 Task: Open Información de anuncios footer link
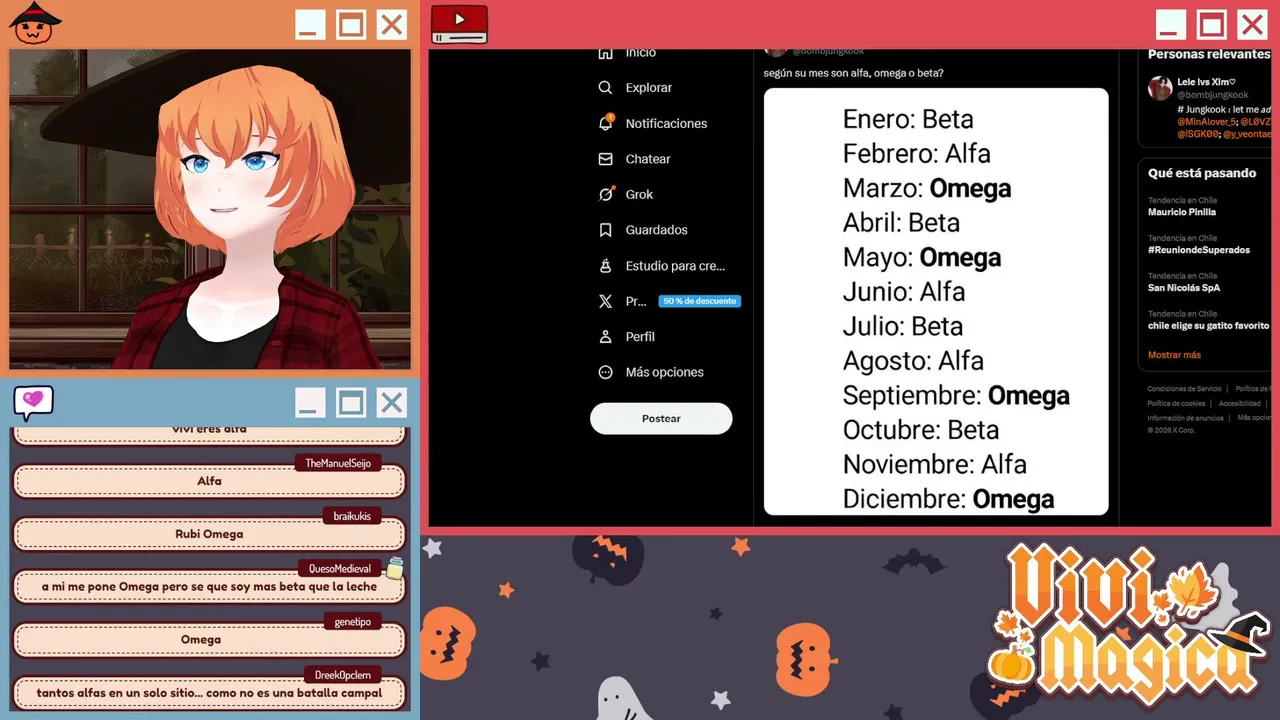coord(1185,418)
